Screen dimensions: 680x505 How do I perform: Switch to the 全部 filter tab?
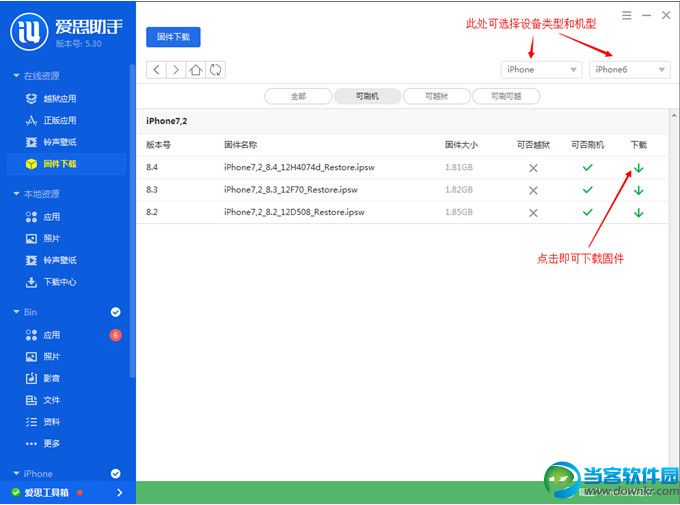[x=298, y=96]
